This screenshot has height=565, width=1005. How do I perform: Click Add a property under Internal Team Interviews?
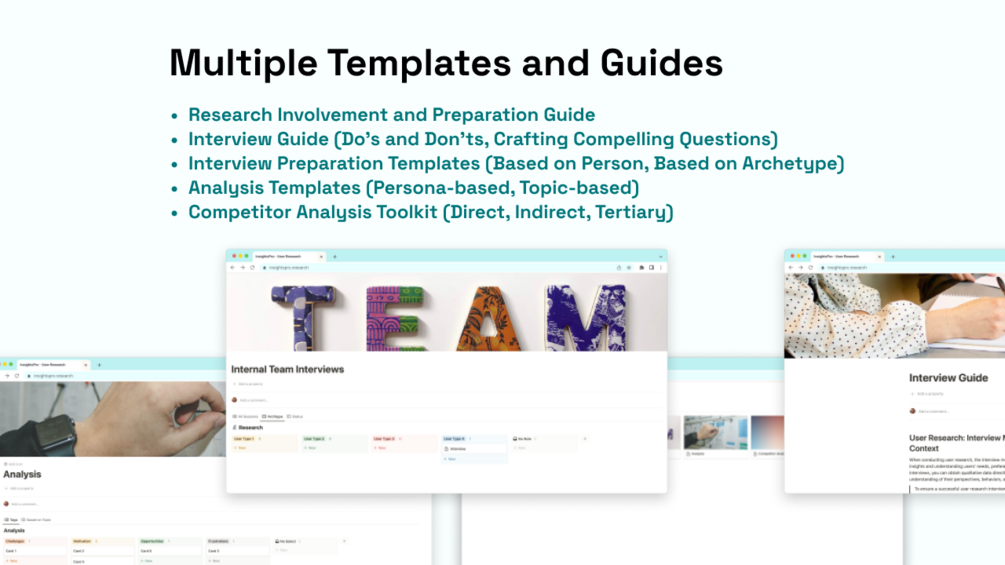249,384
